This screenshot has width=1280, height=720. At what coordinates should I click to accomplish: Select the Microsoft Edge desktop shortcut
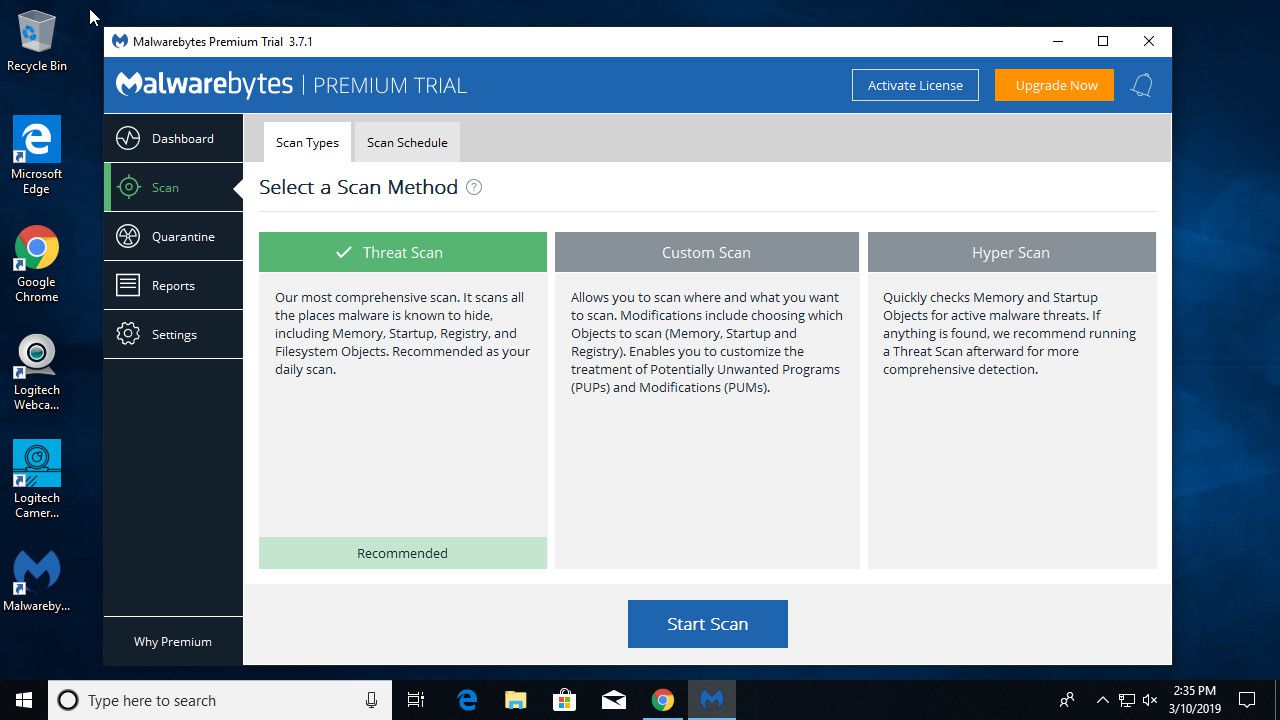click(x=37, y=155)
